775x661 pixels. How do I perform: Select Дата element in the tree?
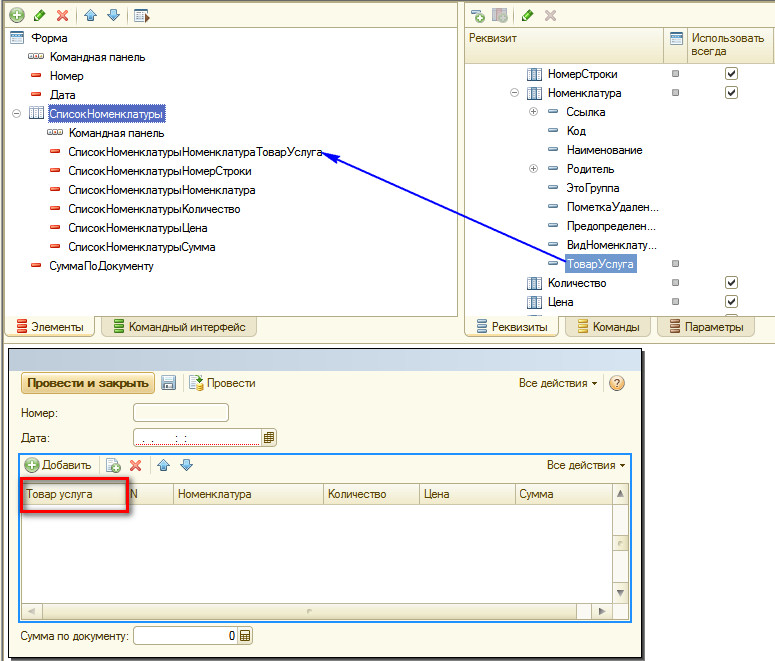[x=62, y=95]
